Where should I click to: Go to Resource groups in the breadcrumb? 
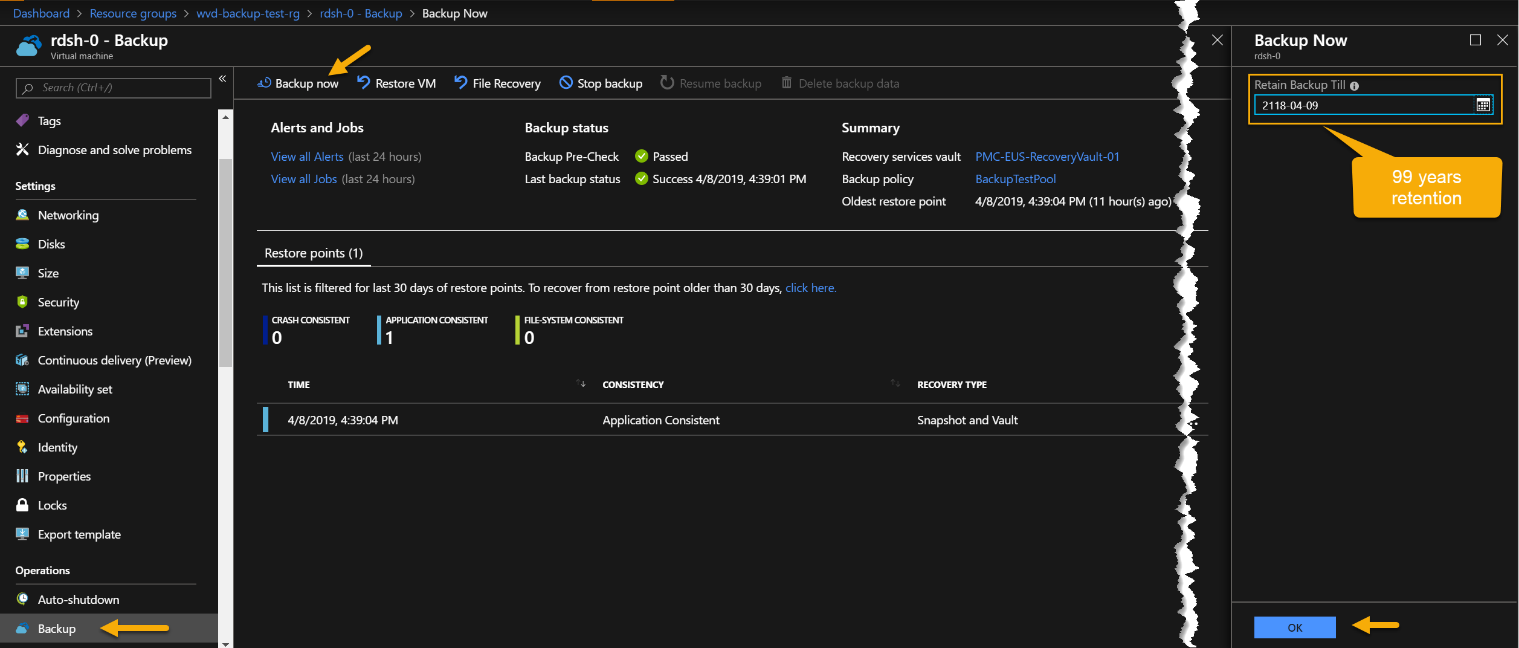click(x=133, y=14)
